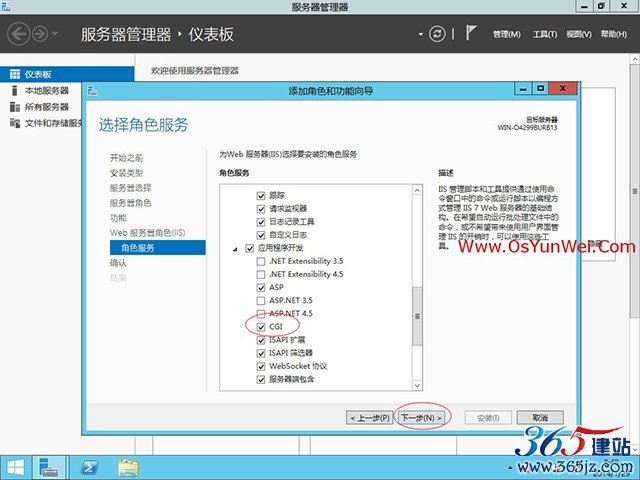Click the wizard title bar icon

pos(93,90)
